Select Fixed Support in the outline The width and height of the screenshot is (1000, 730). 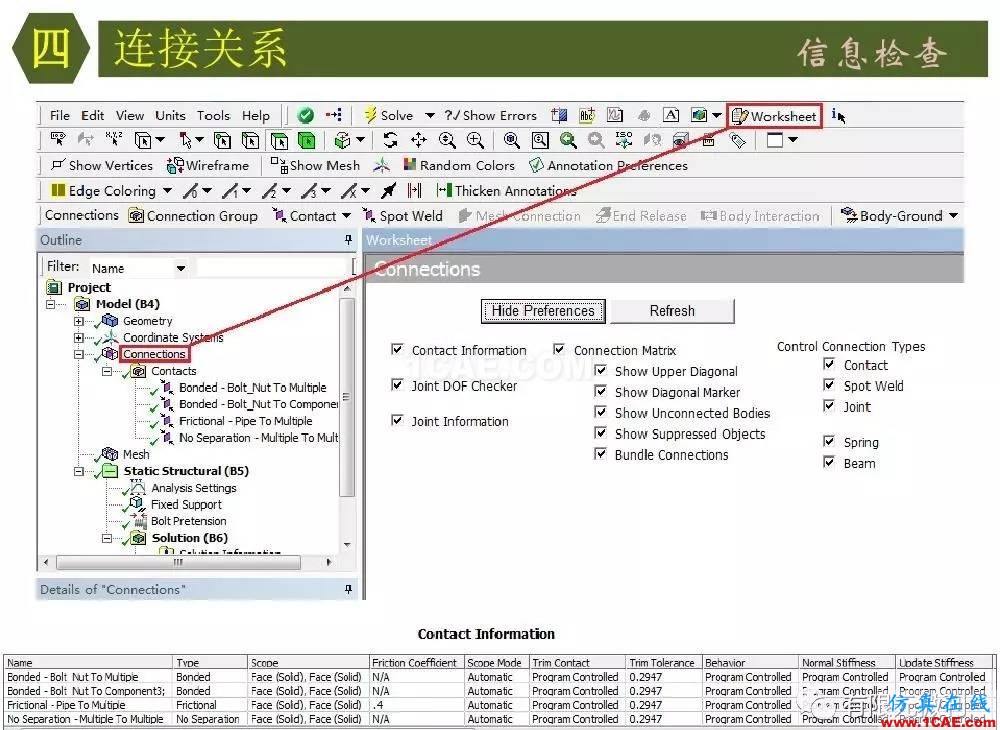tap(186, 504)
